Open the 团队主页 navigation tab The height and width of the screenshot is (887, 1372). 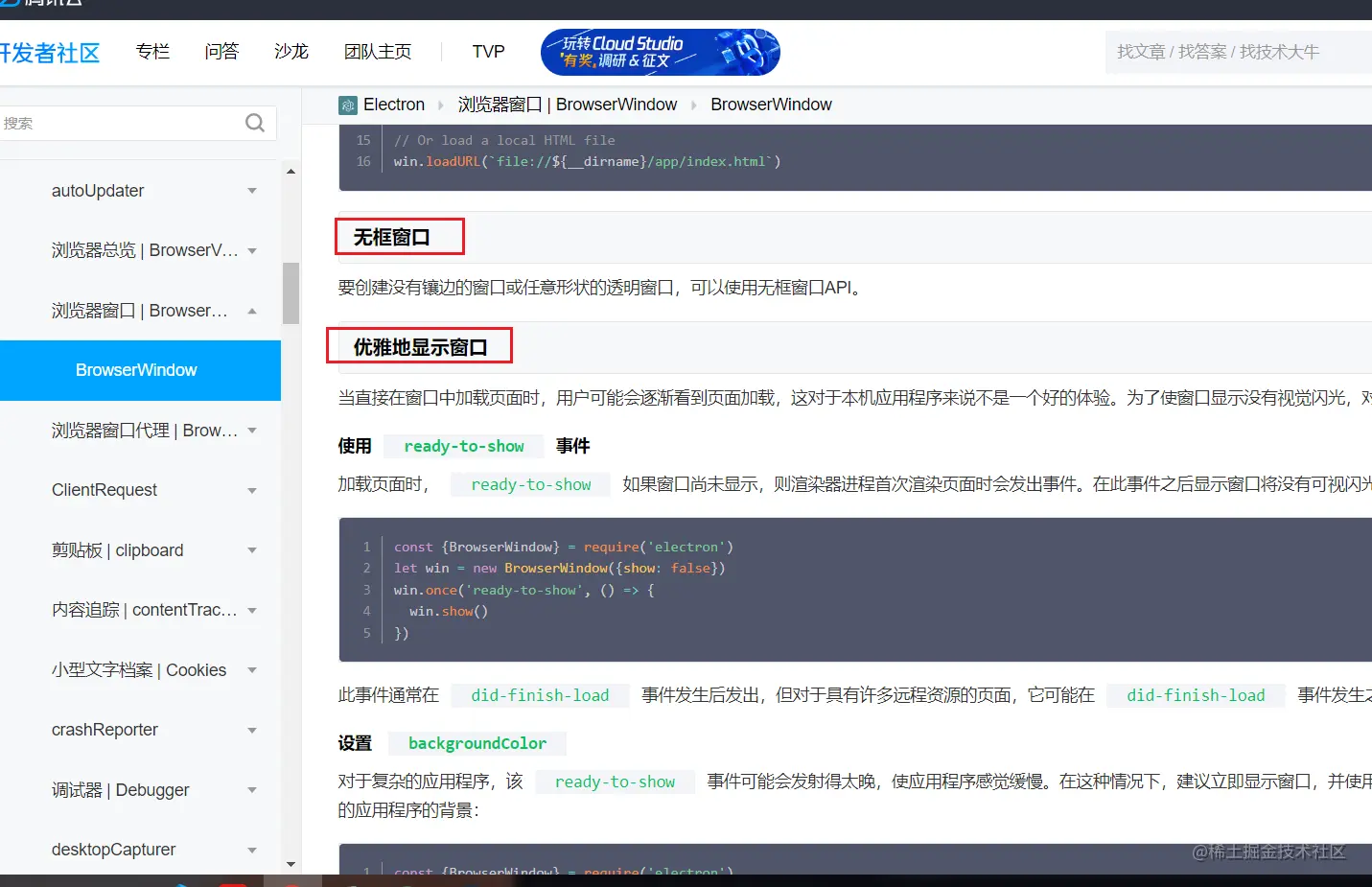378,52
